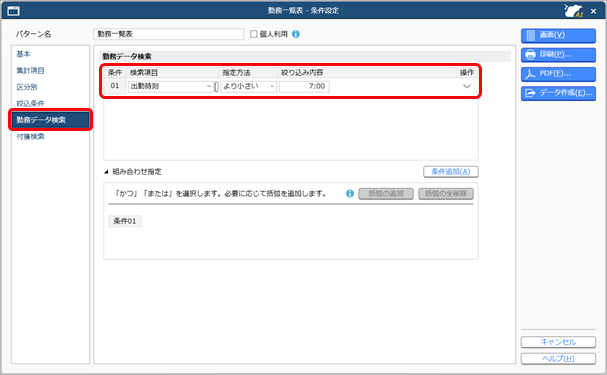This screenshot has height=375, width=607.
Task: Click the 画面(V) button
Action: coord(558,35)
